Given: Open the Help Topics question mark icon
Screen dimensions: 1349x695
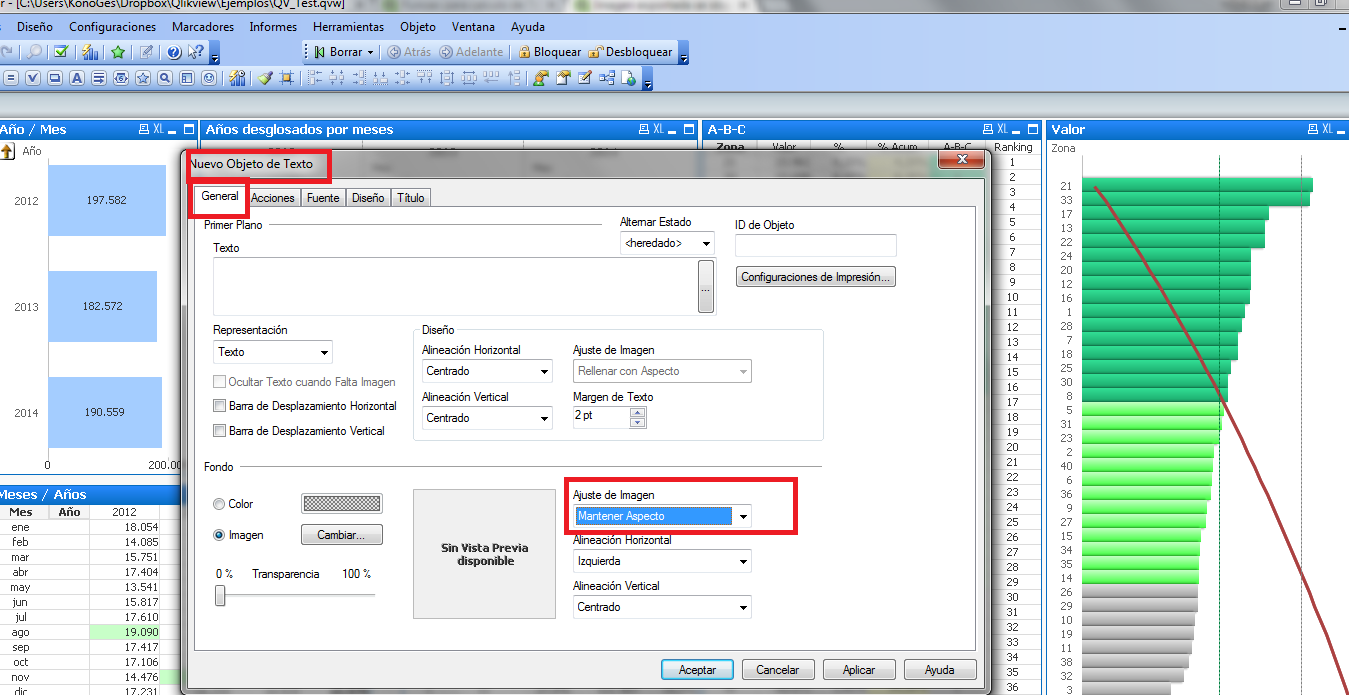Looking at the screenshot, I should pyautogui.click(x=174, y=52).
